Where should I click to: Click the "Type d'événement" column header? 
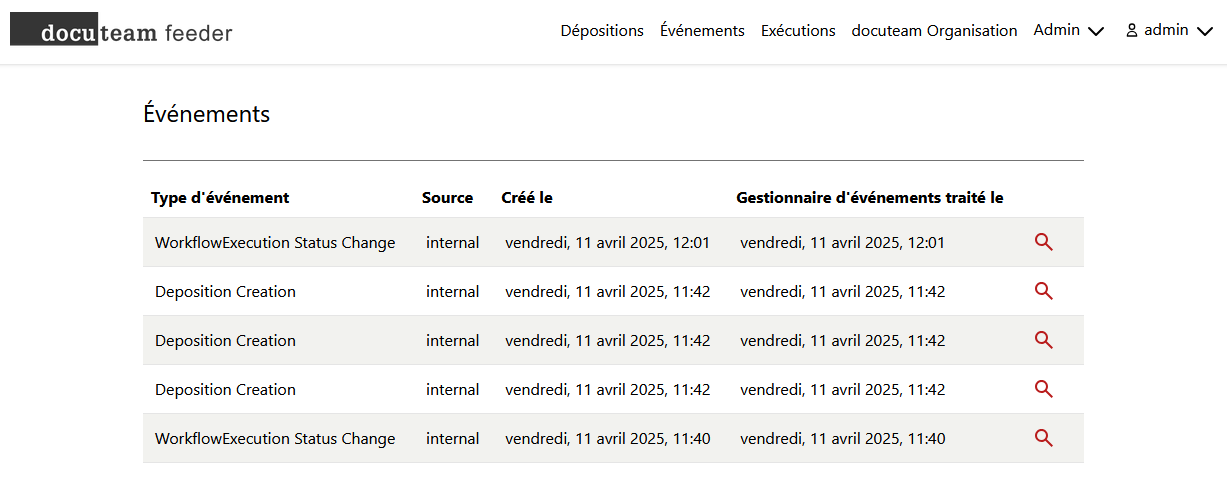[220, 198]
